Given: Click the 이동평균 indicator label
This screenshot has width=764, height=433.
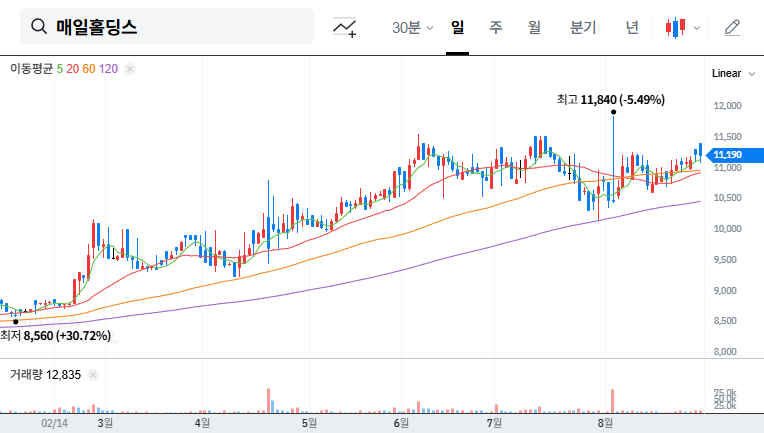Looking at the screenshot, I should 31,69.
